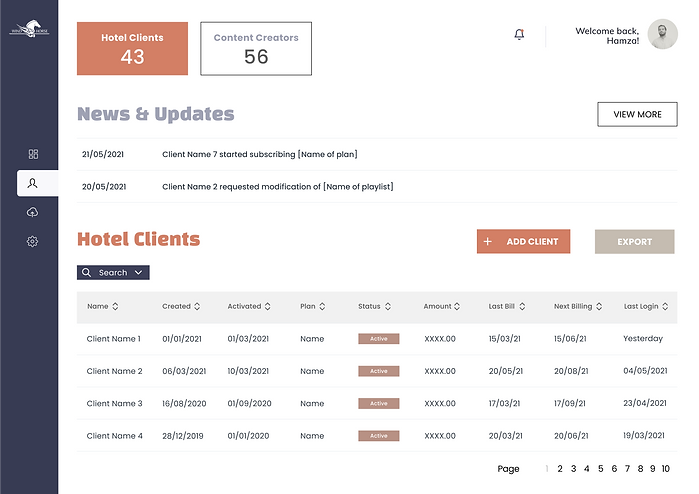Open Client Name 4 row

click(377, 436)
